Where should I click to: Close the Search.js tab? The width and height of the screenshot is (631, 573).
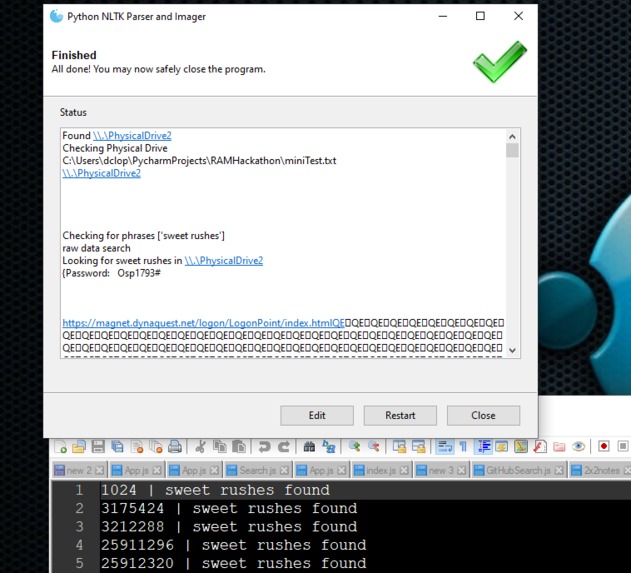285,470
